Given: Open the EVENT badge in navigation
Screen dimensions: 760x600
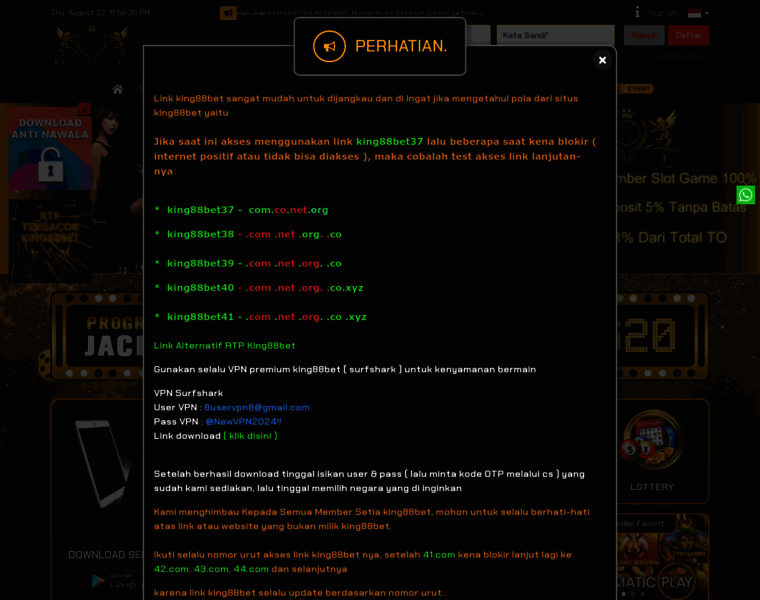Looking at the screenshot, I should (637, 89).
